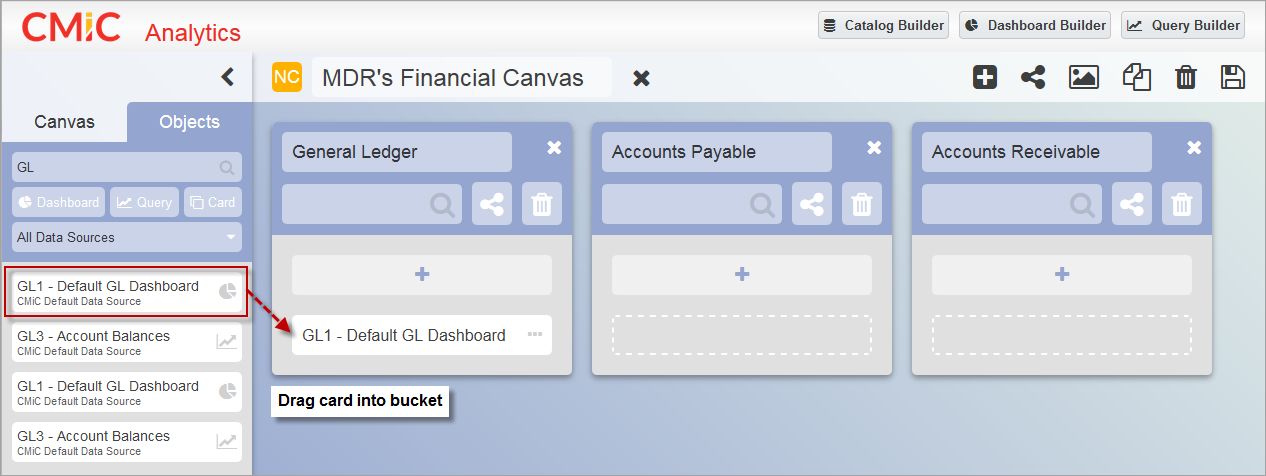Add a new bucket with plus icon

pos(985,77)
